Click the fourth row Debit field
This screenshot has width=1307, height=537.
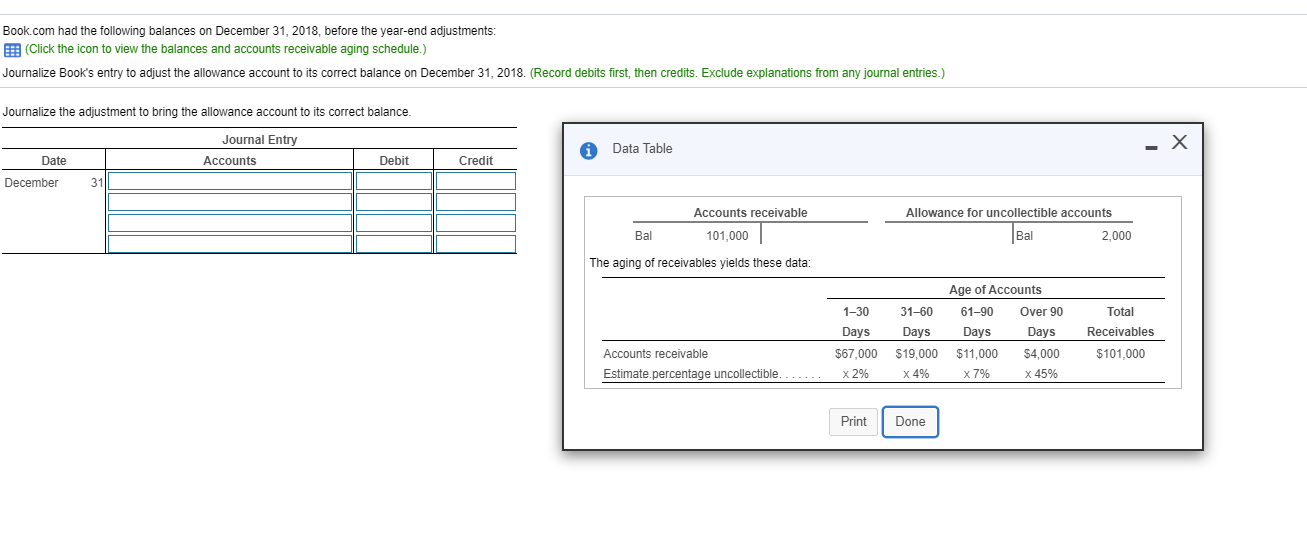click(394, 244)
